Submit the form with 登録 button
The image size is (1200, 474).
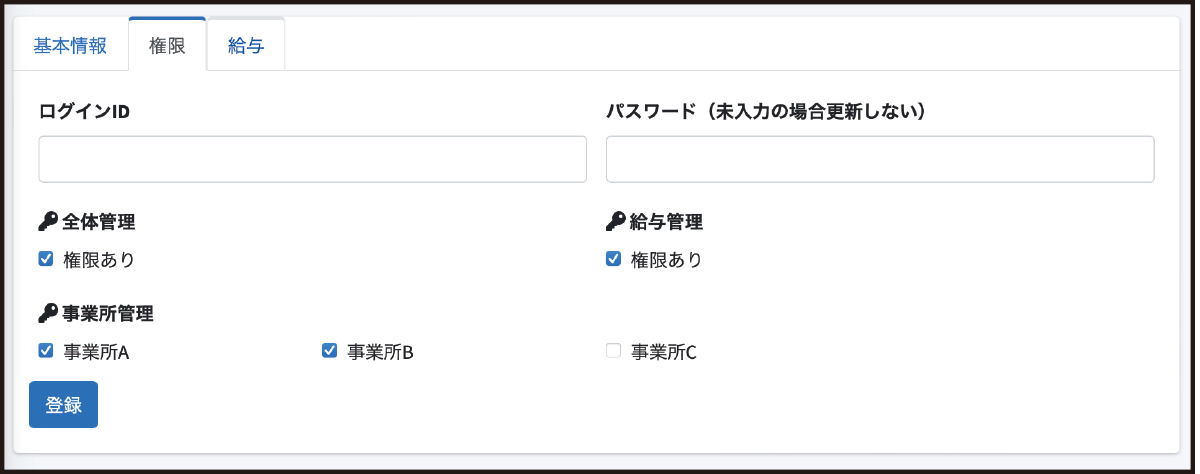tap(64, 404)
